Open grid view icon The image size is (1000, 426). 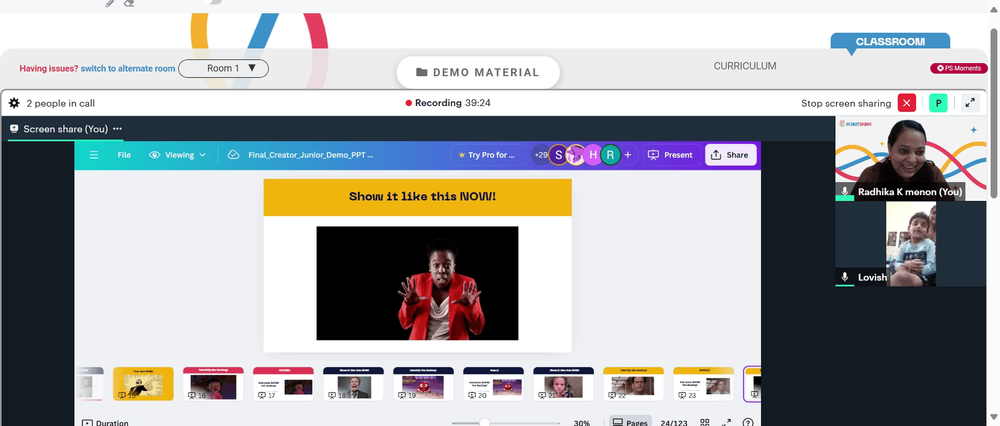click(705, 422)
